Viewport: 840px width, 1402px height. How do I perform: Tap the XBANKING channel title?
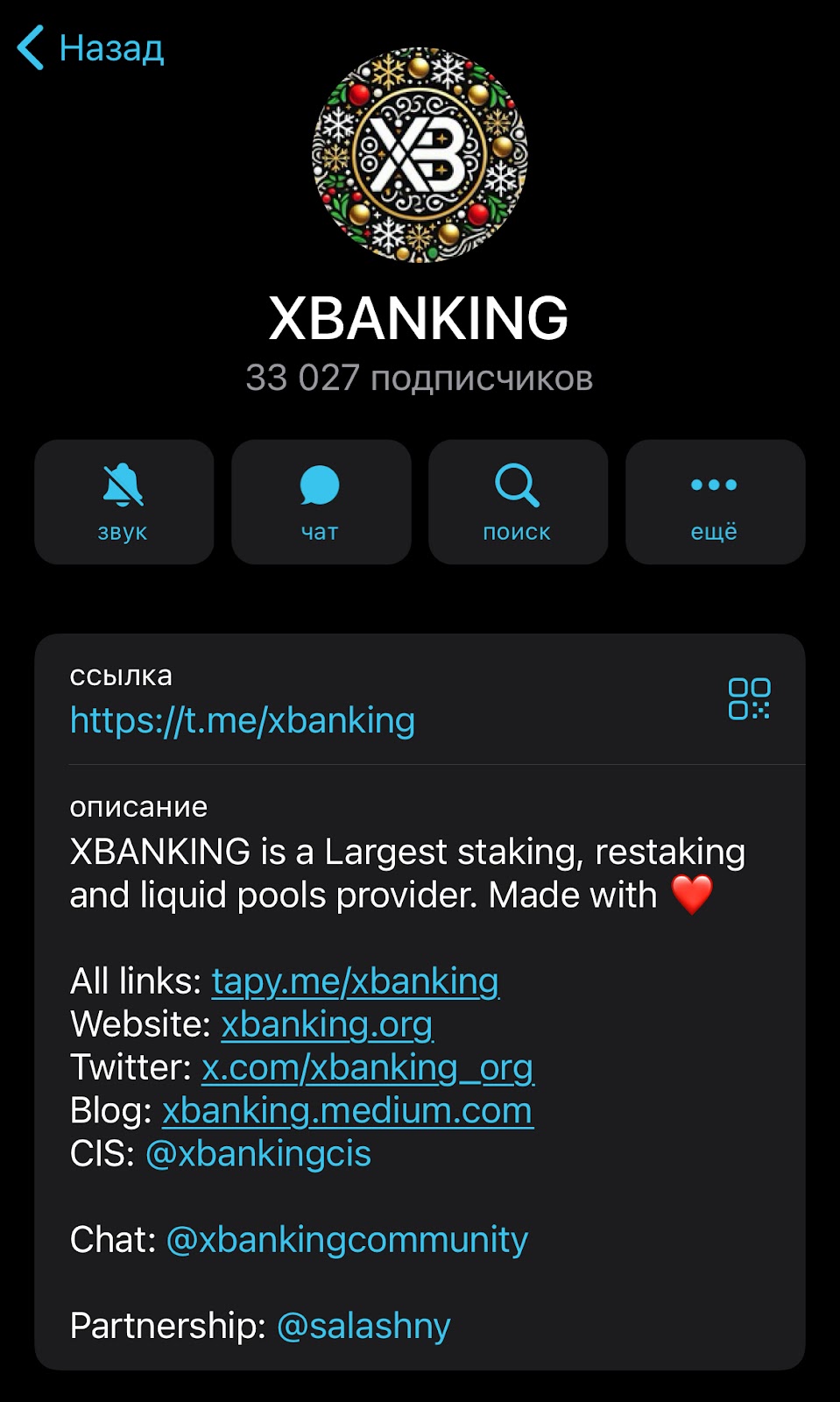[x=420, y=317]
